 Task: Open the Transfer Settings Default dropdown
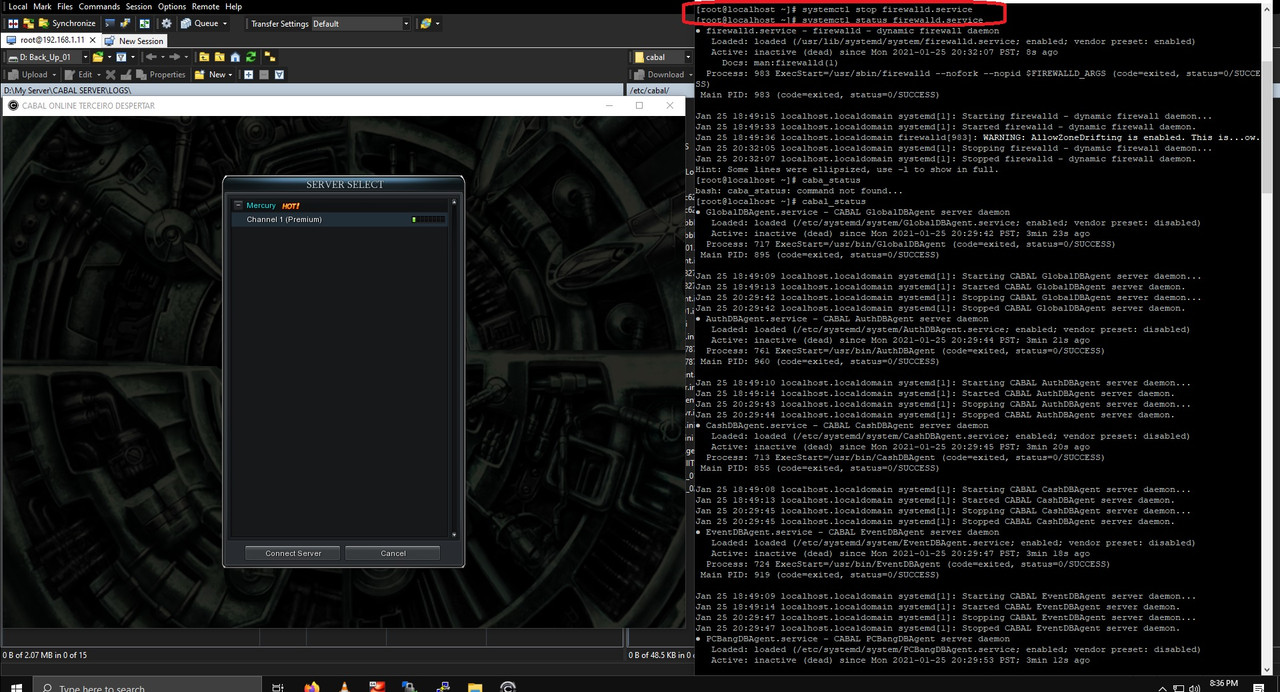point(361,23)
